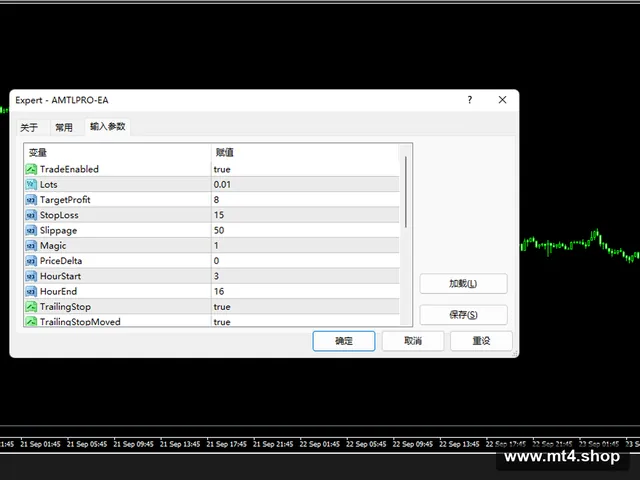Image resolution: width=640 pixels, height=480 pixels.
Task: Click the 21 Sep 13:45 time axis label
Action: pyautogui.click(x=180, y=444)
